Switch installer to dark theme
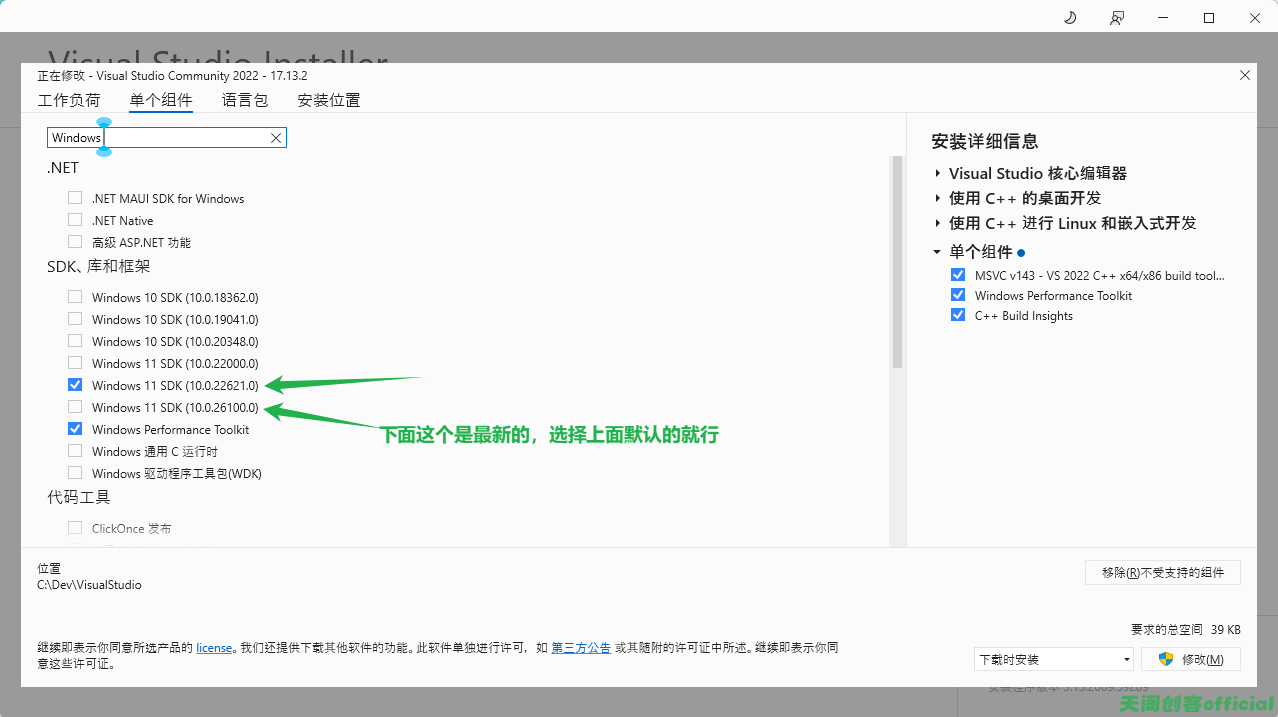Viewport: 1278px width, 717px height. pos(1069,17)
